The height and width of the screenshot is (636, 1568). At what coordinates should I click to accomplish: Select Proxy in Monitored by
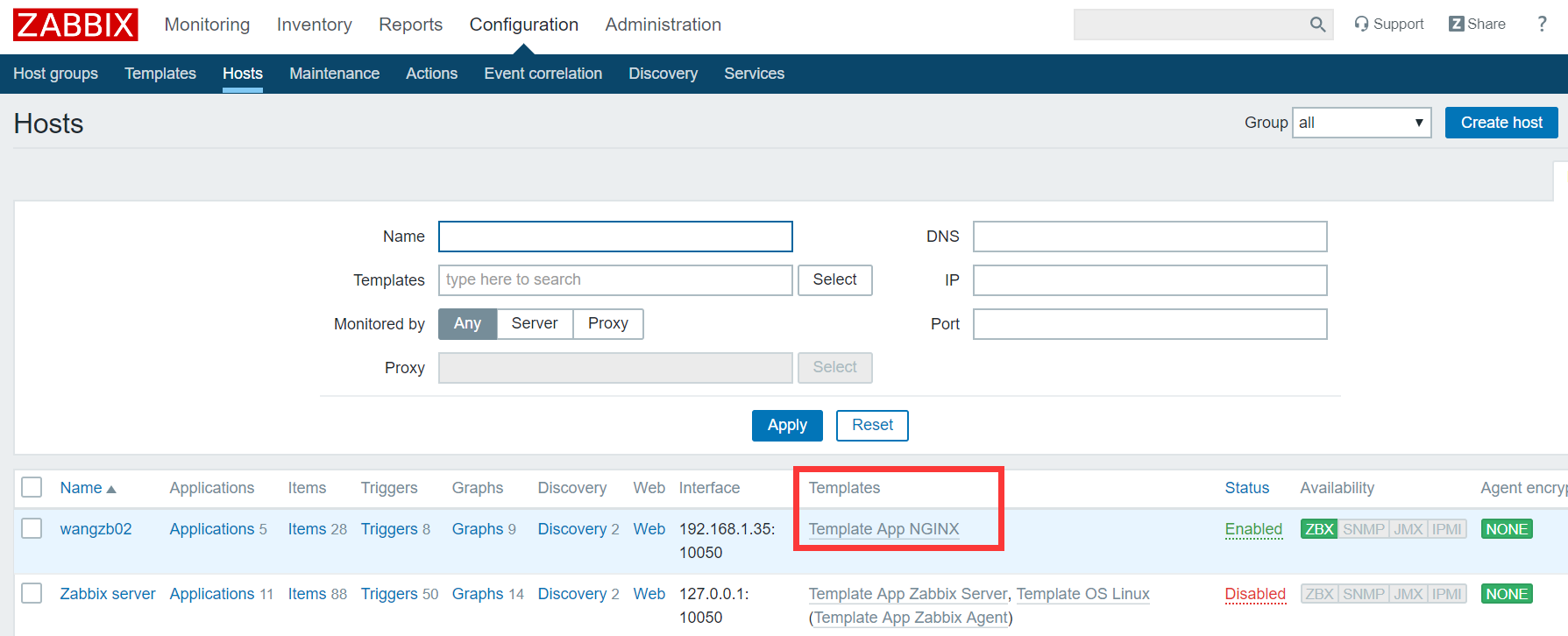[607, 323]
